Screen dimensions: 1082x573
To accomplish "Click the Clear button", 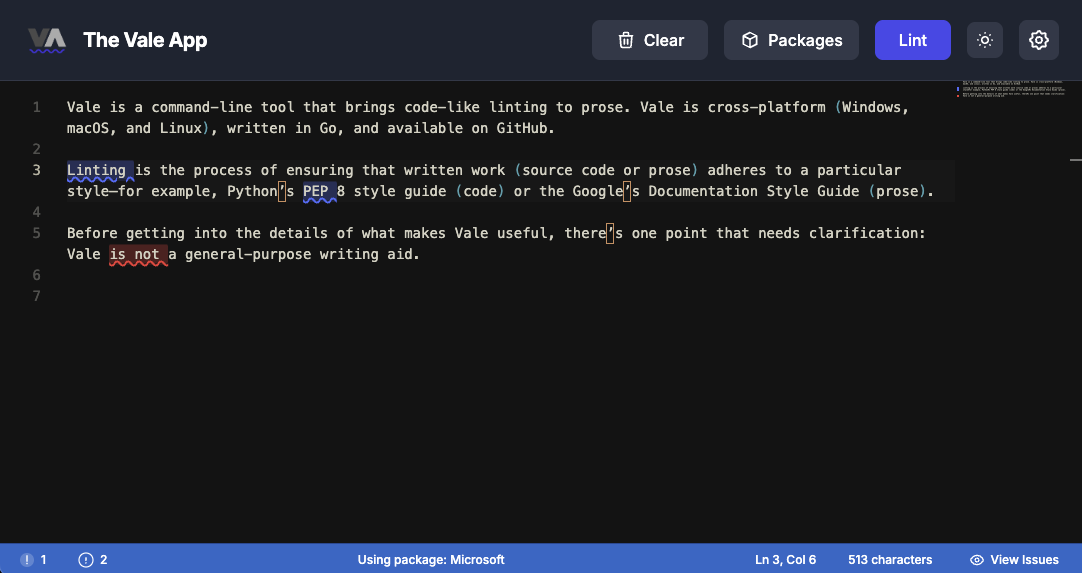I will (649, 40).
